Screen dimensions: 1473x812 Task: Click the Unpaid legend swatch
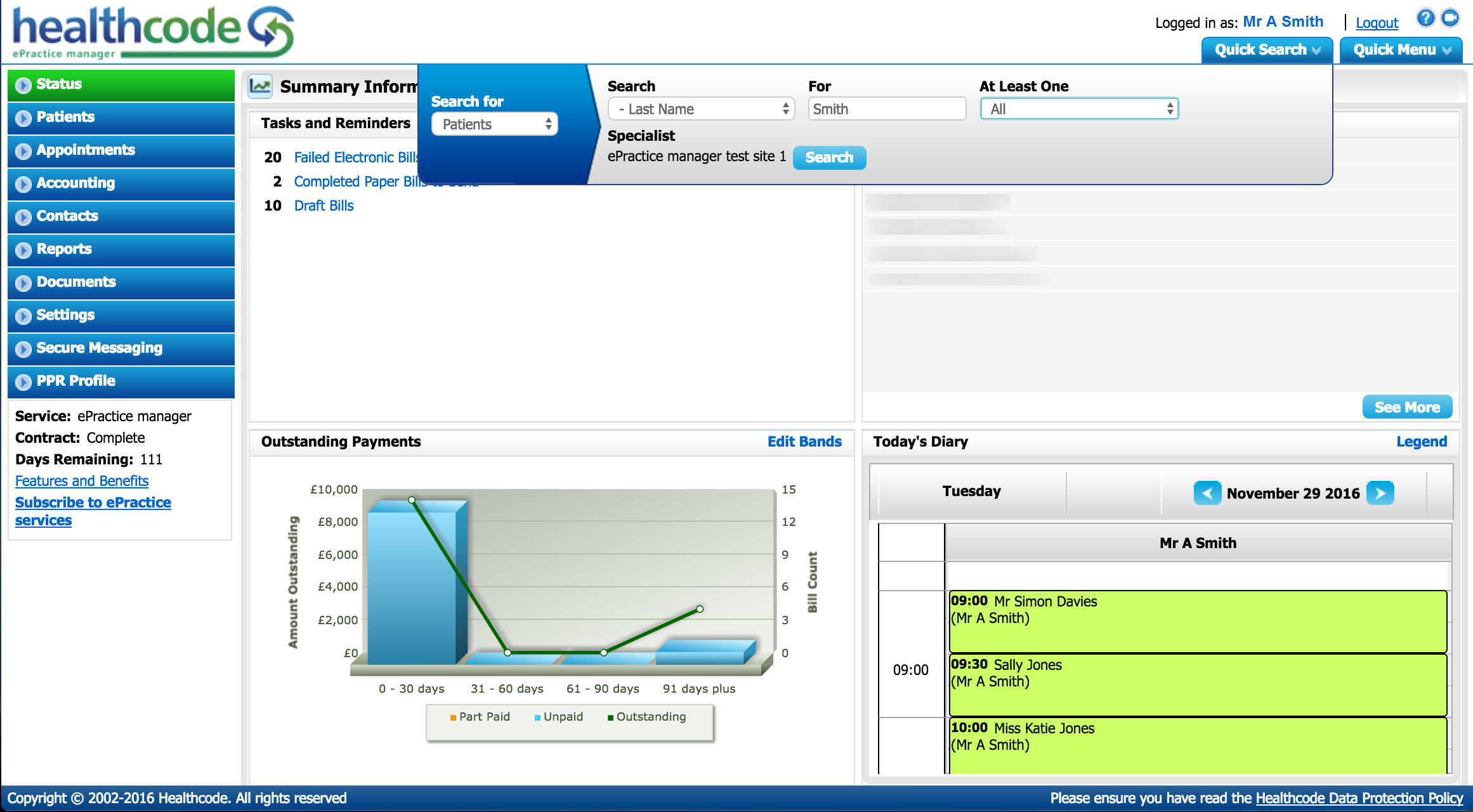pyautogui.click(x=537, y=717)
